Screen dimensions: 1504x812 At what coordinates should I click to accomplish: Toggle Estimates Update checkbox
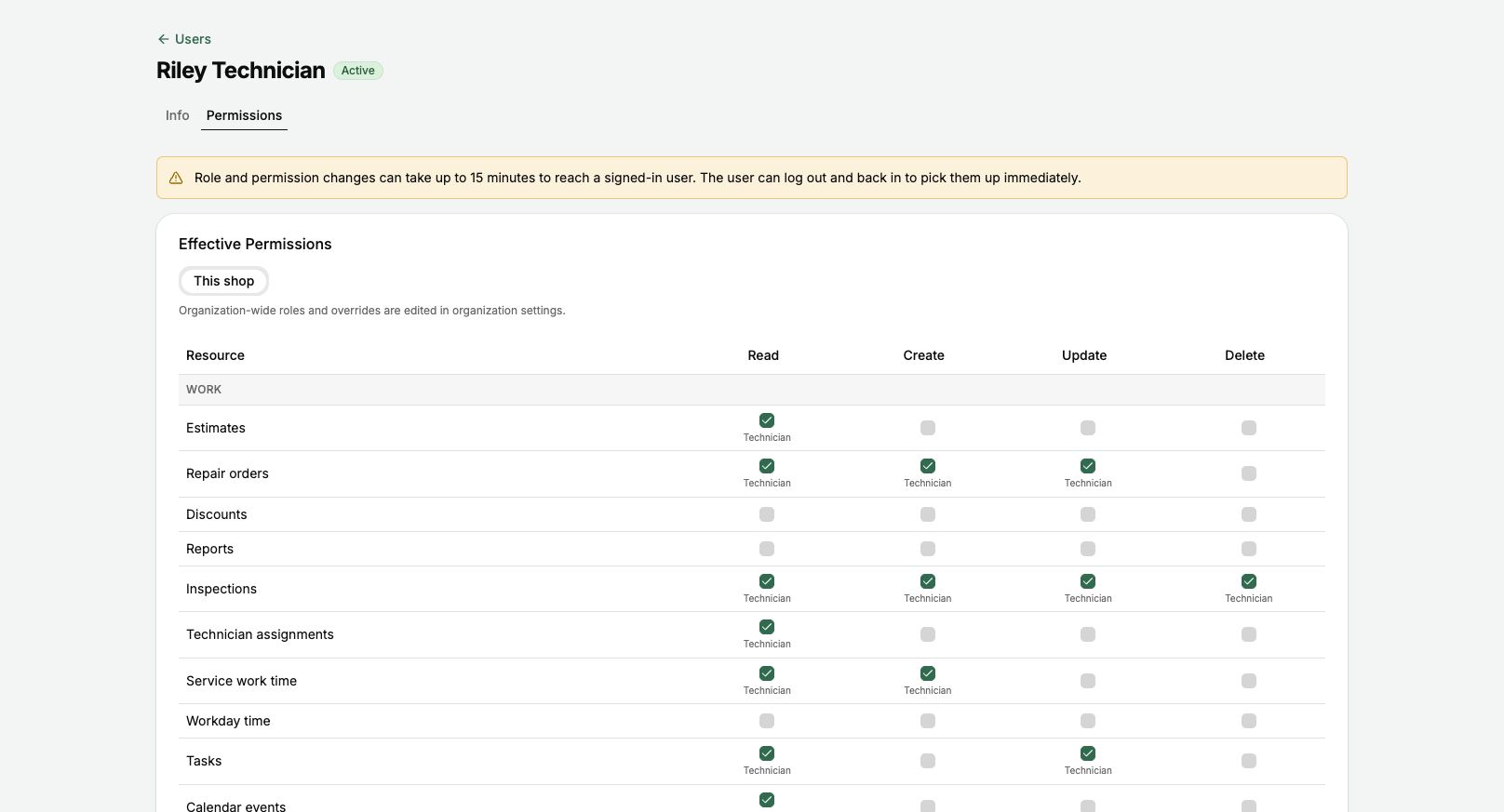[x=1088, y=428]
